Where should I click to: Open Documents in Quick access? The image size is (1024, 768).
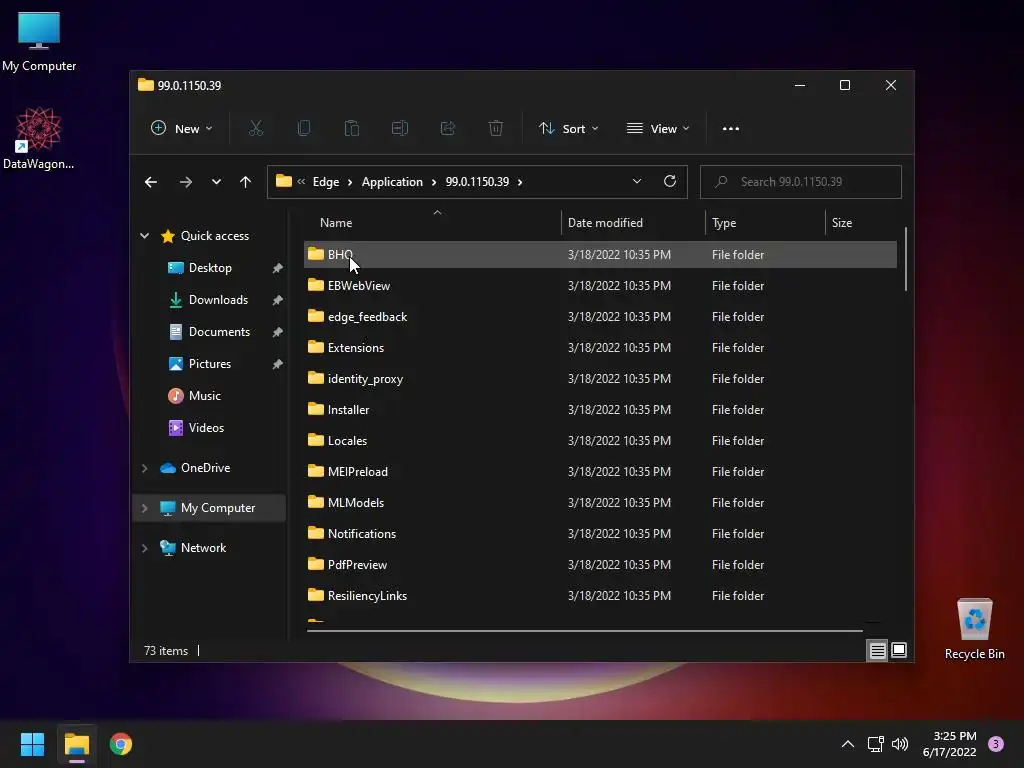[x=219, y=332]
